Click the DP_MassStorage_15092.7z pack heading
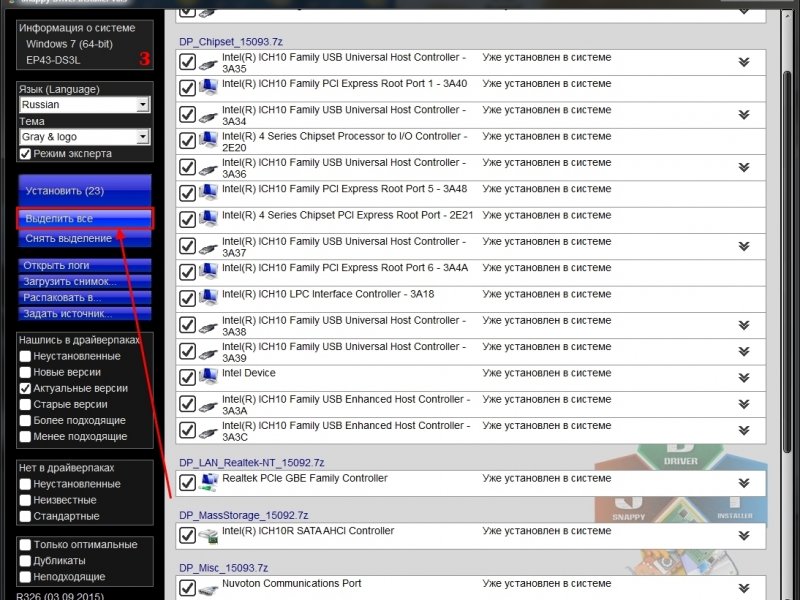Viewport: 800px width, 600px height. tap(244, 515)
